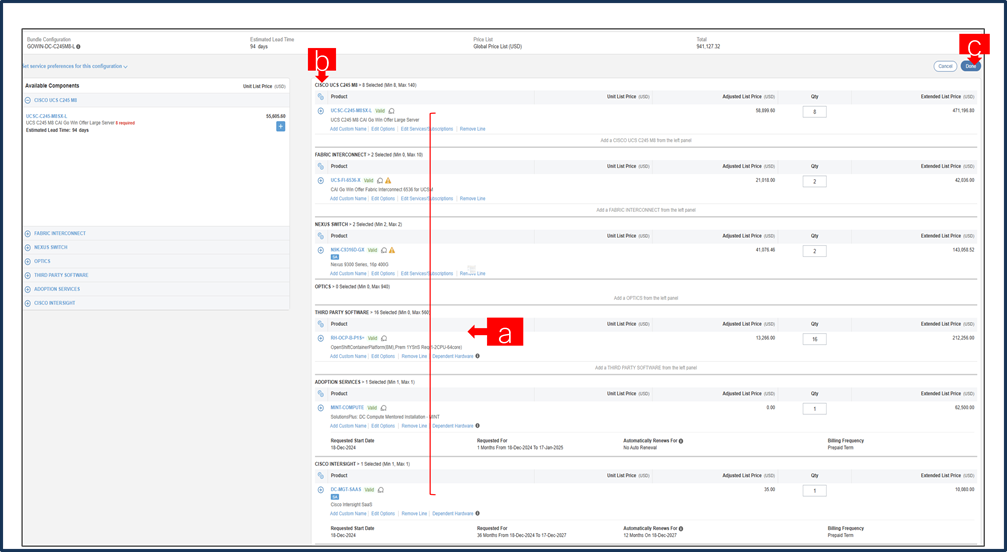Screen dimensions: 1007x552
Task: Expand the MINT-COMPUTE product row
Action: point(320,408)
